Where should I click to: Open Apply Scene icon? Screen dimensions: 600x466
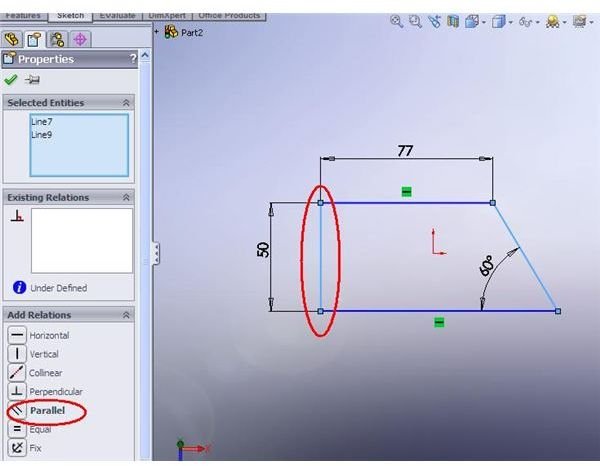click(x=553, y=22)
